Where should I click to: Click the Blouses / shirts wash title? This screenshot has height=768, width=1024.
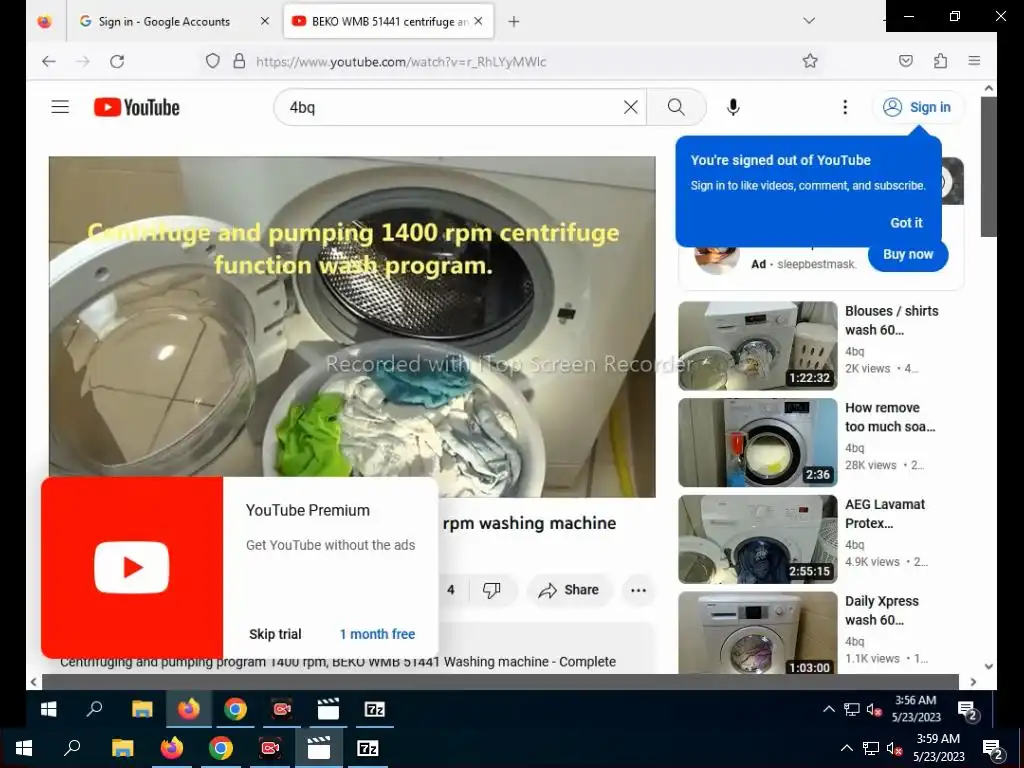[891, 320]
